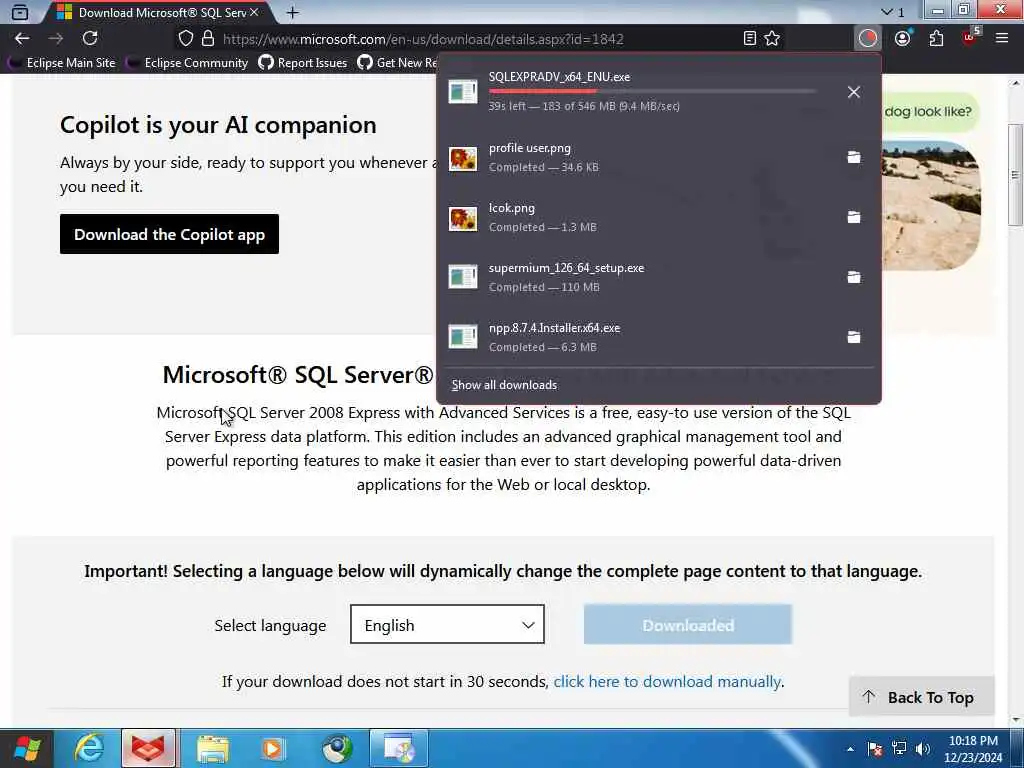Open Eclipse Main Site bookmark

point(63,63)
